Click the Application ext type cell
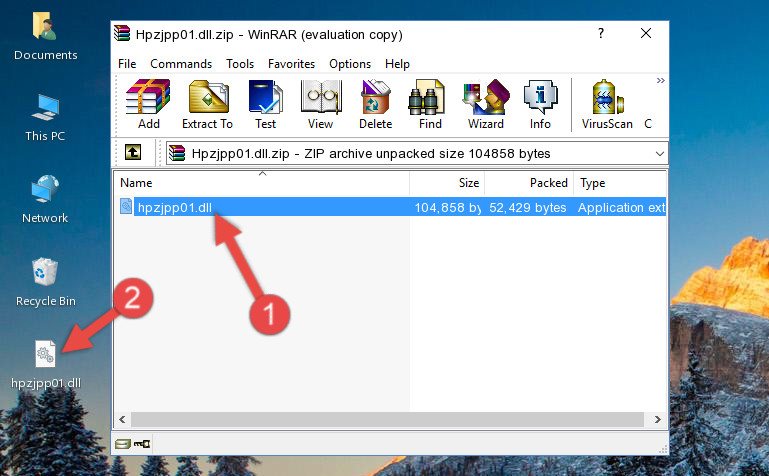The width and height of the screenshot is (769, 476). 621,207
